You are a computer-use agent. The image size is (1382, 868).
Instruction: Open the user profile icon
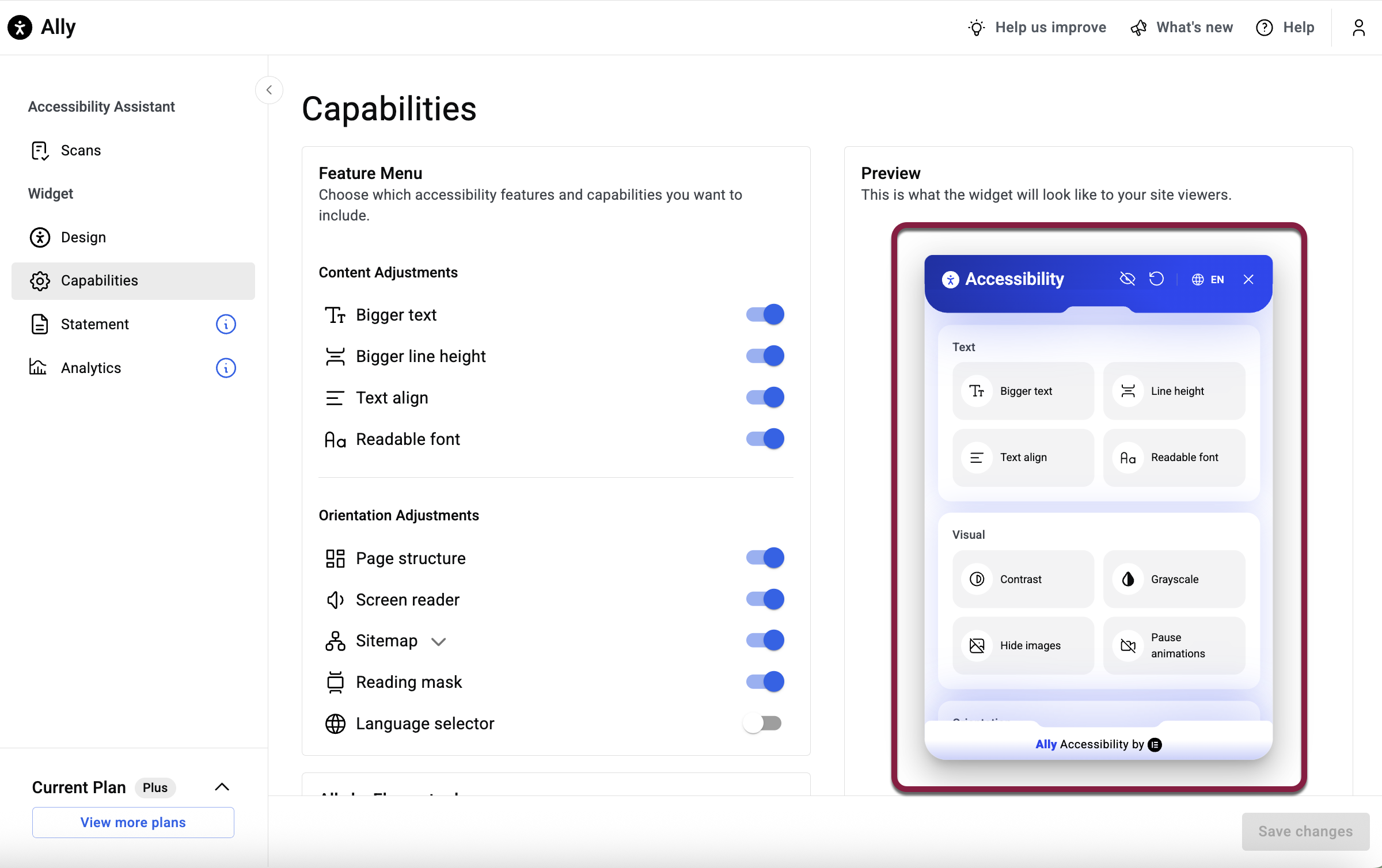pyautogui.click(x=1359, y=28)
